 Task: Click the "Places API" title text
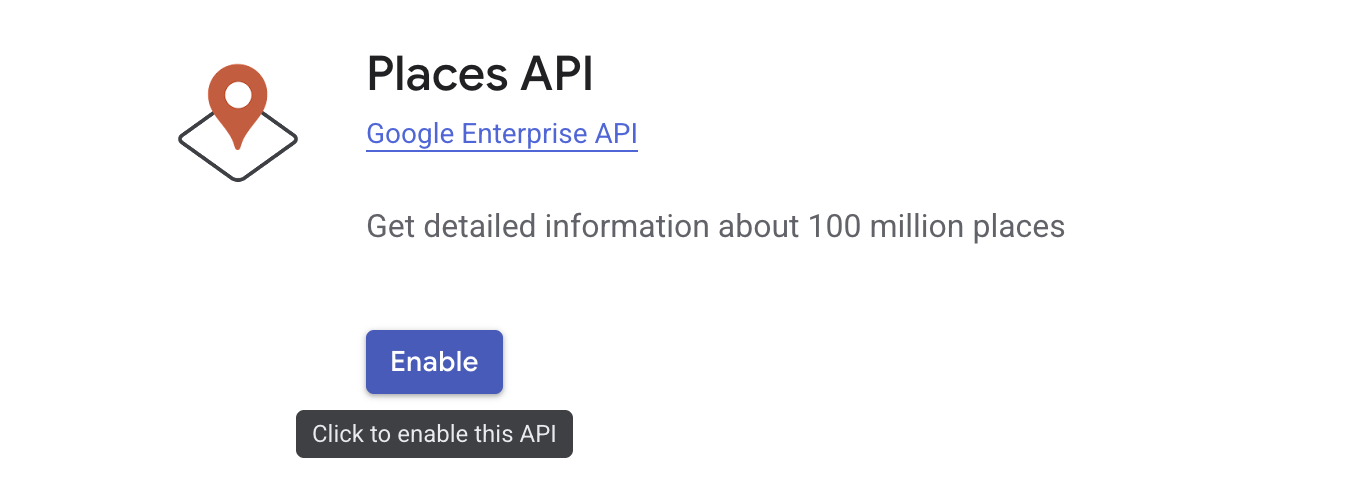480,74
